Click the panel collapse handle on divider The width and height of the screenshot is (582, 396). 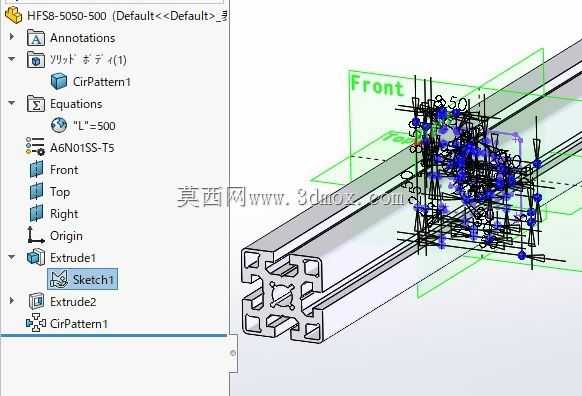pyautogui.click(x=233, y=353)
